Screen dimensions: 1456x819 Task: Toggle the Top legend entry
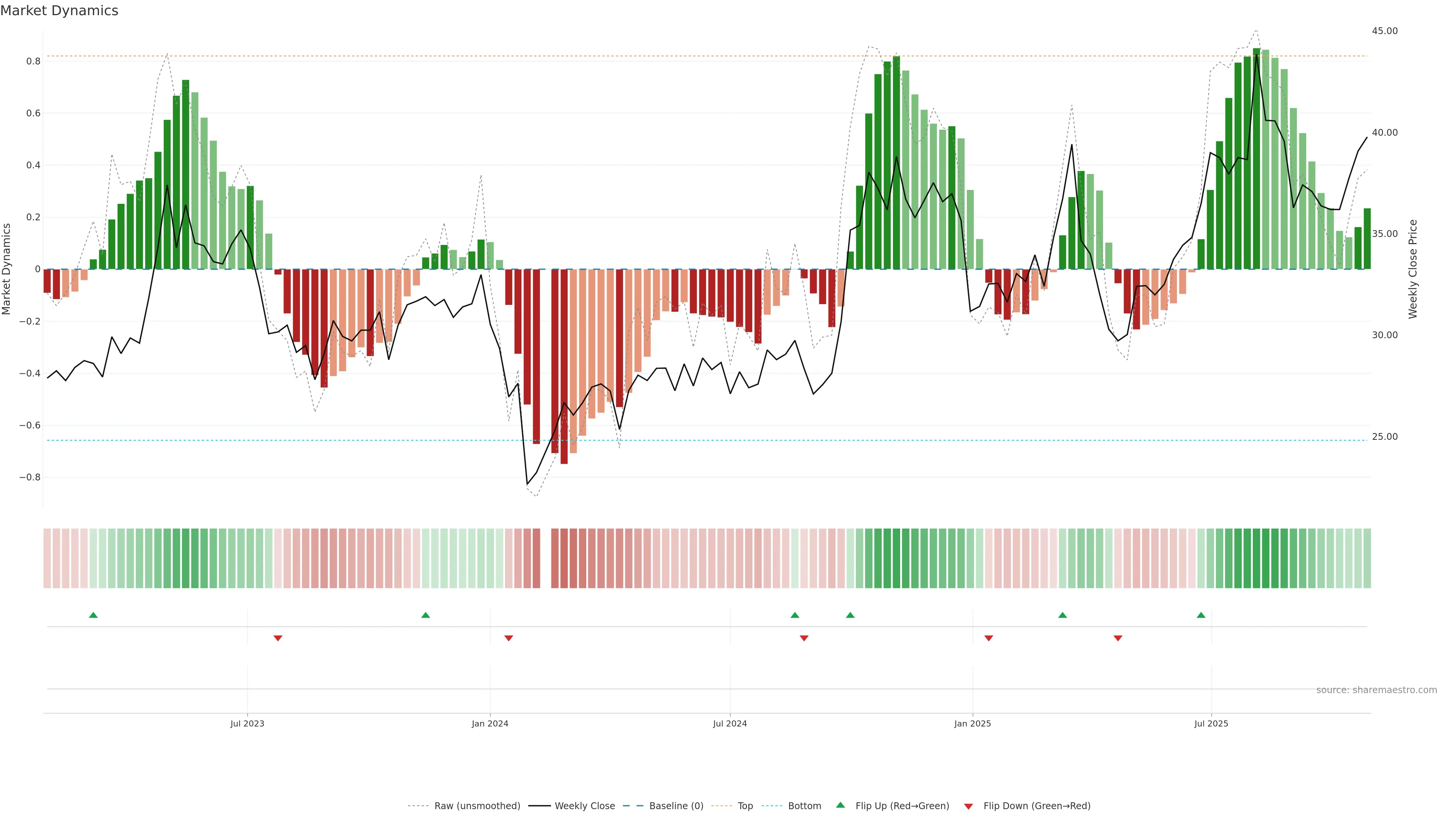point(745,806)
